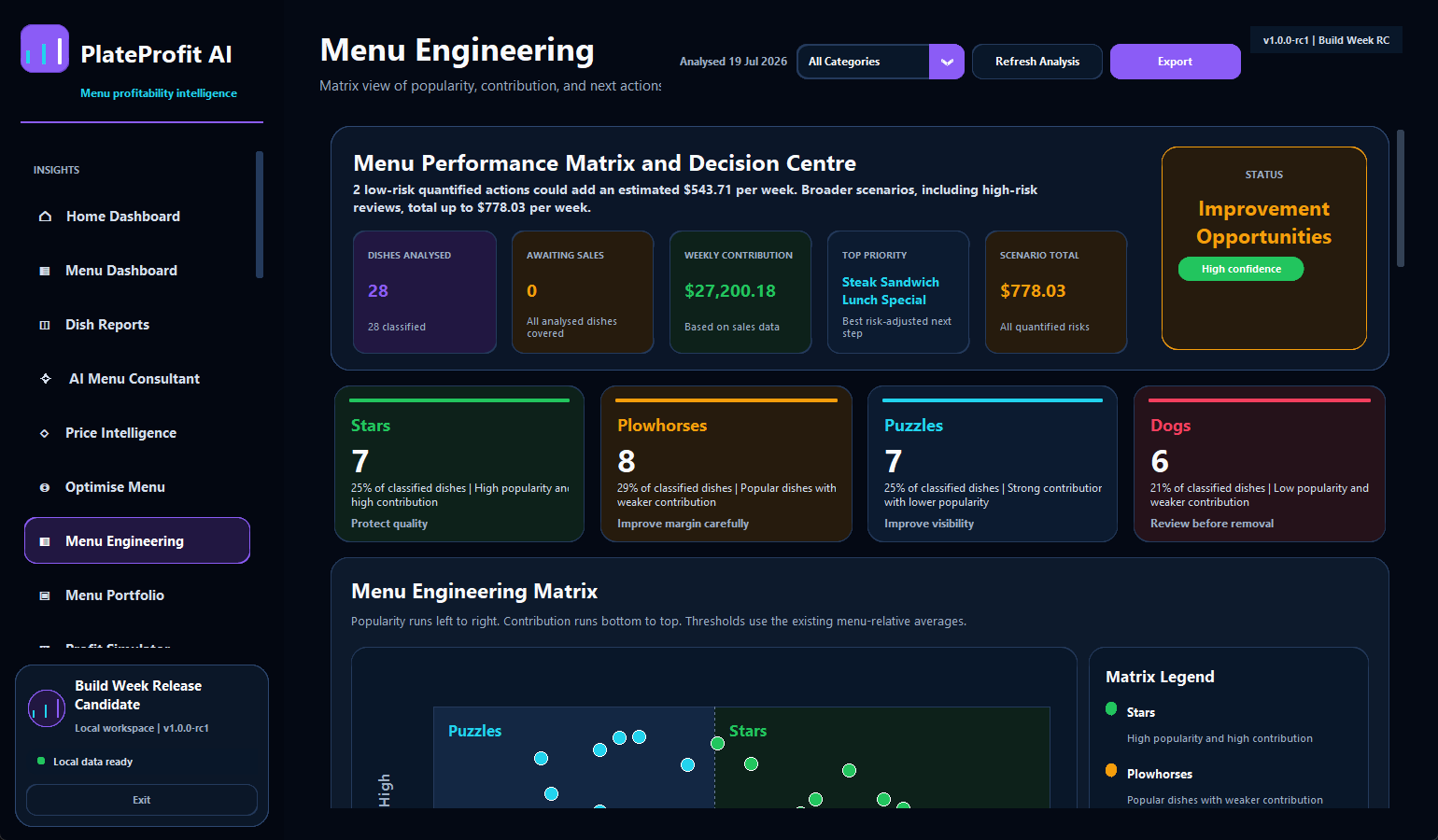Click the green Stars legend dot
The width and height of the screenshot is (1438, 840).
[x=1111, y=708]
